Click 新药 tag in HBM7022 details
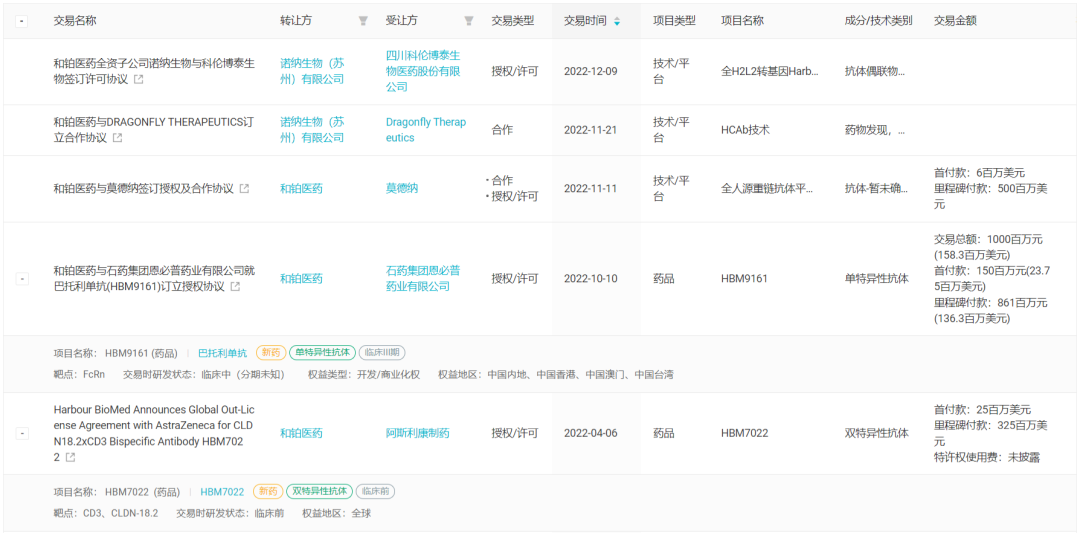 (x=268, y=492)
